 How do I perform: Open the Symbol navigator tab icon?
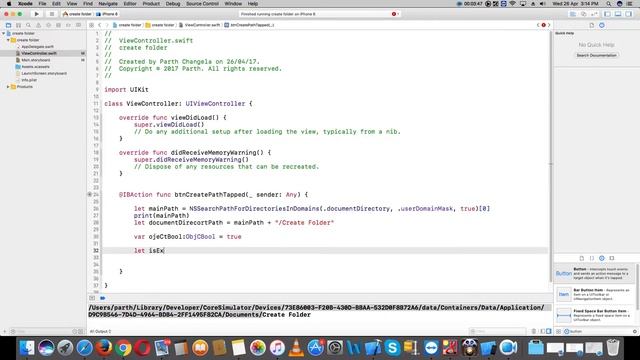tap(18, 25)
